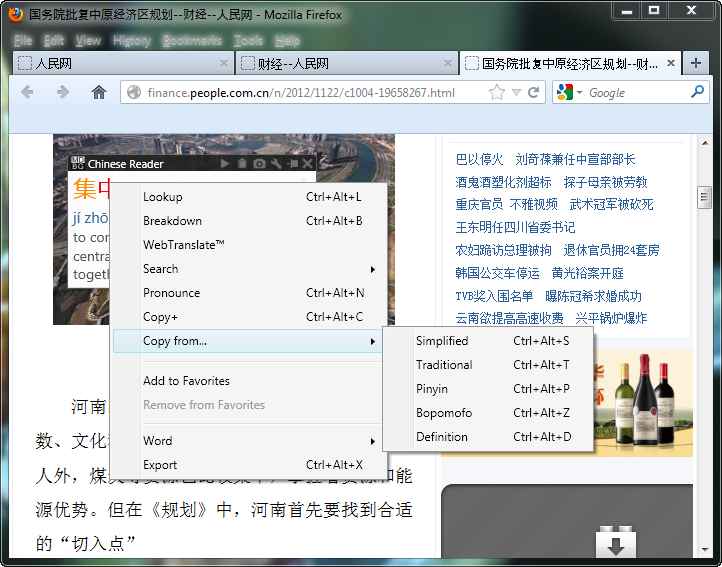This screenshot has height=567, width=722.
Task: Switch to the 财经--人民网 tab
Action: pos(346,63)
